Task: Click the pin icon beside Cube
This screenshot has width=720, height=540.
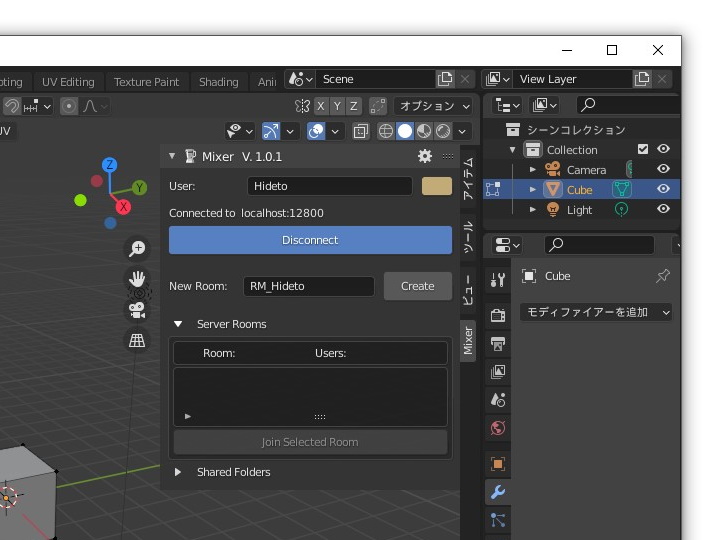Action: tap(663, 276)
